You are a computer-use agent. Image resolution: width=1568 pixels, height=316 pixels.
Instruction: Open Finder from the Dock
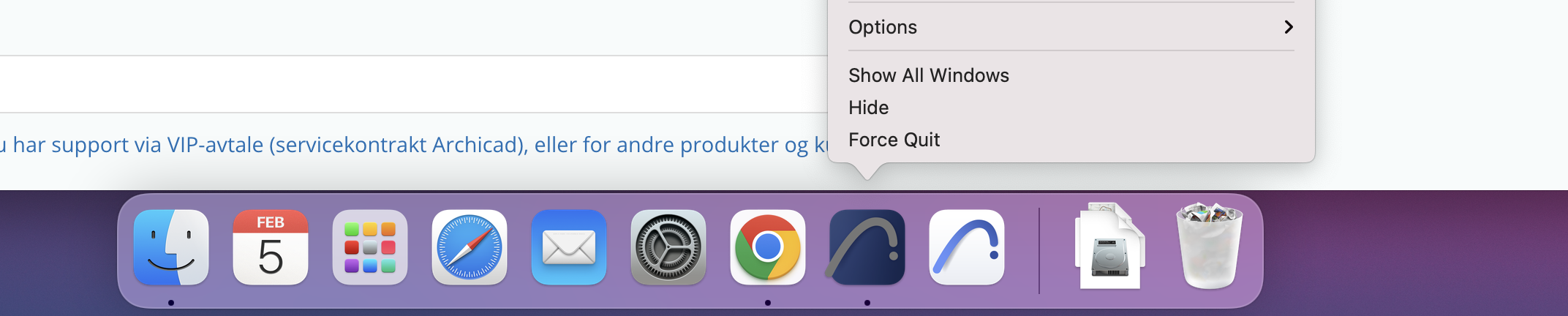(171, 247)
